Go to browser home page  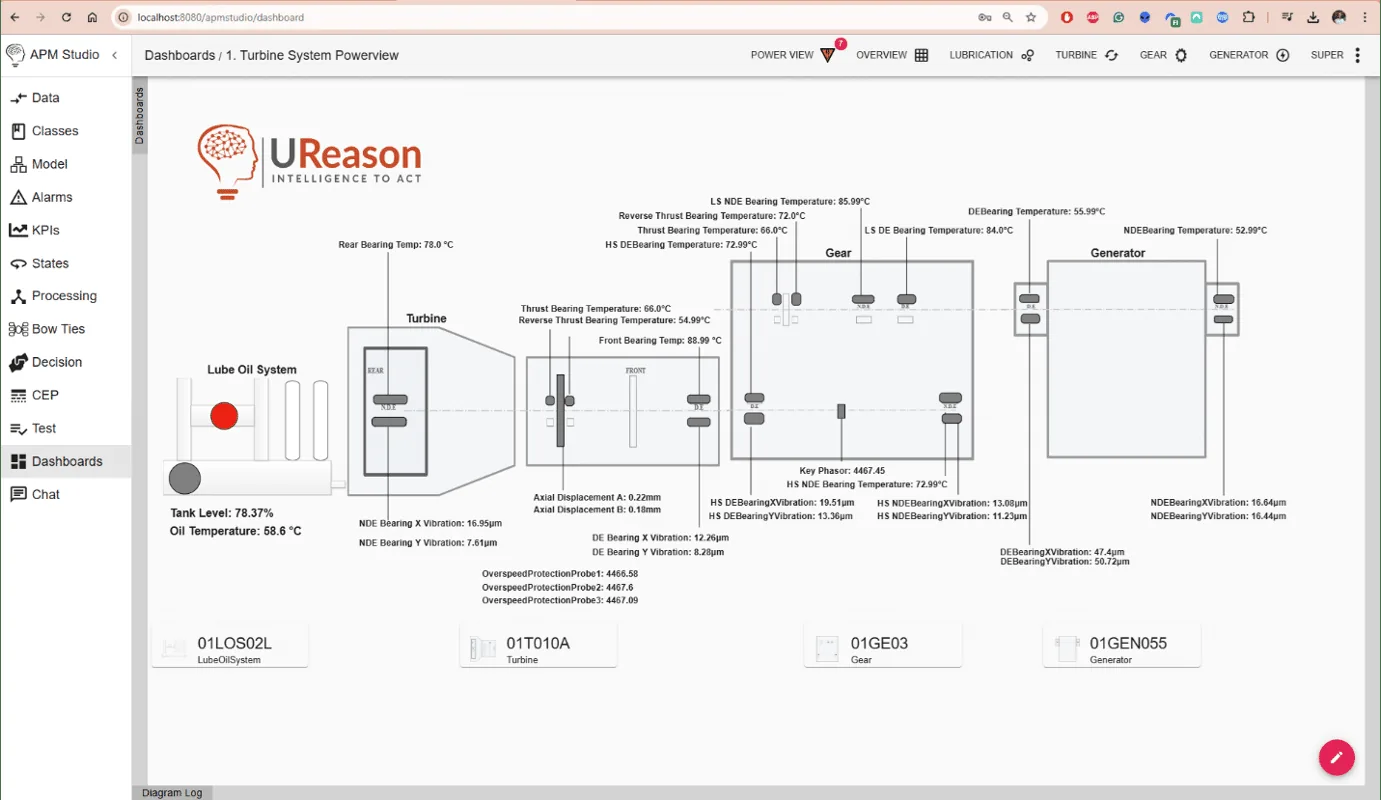[92, 17]
